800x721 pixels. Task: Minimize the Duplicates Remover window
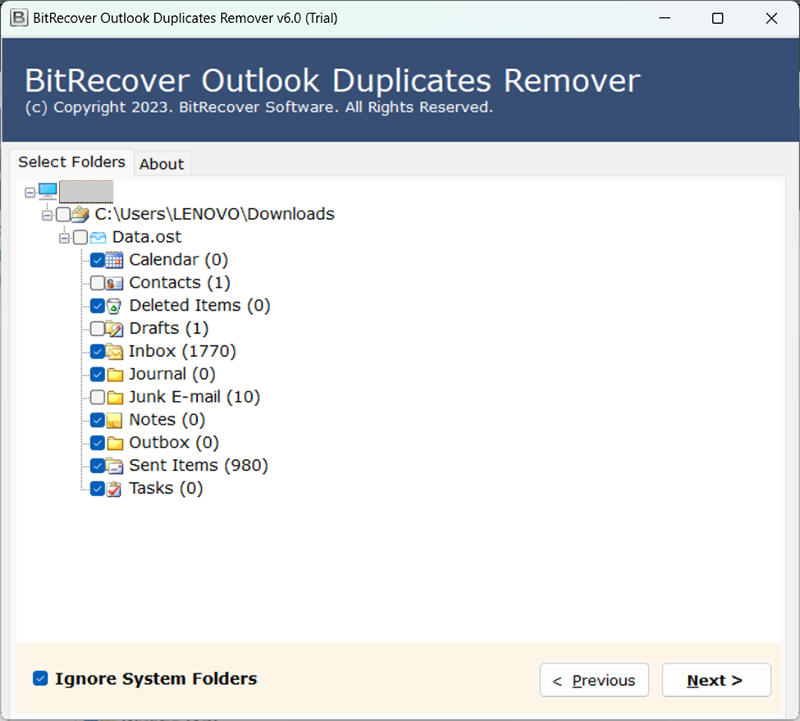point(664,18)
